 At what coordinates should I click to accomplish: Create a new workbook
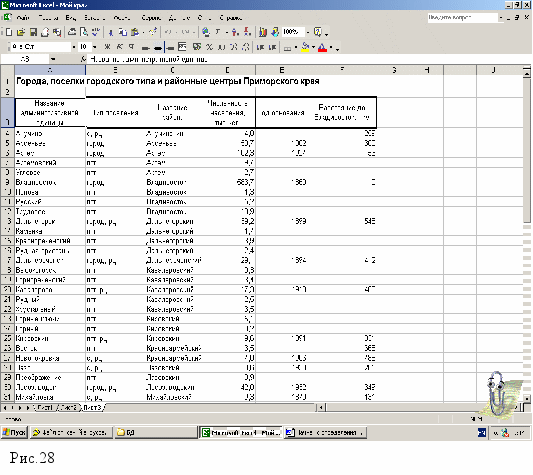[9, 32]
